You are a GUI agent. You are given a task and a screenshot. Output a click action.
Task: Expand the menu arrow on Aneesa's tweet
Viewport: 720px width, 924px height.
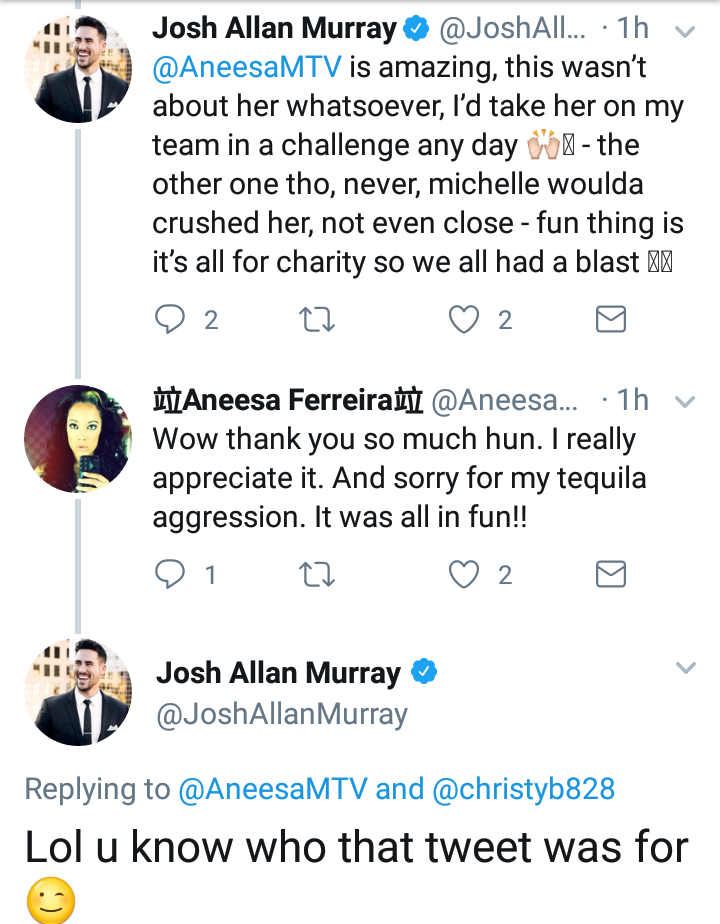pyautogui.click(x=685, y=402)
